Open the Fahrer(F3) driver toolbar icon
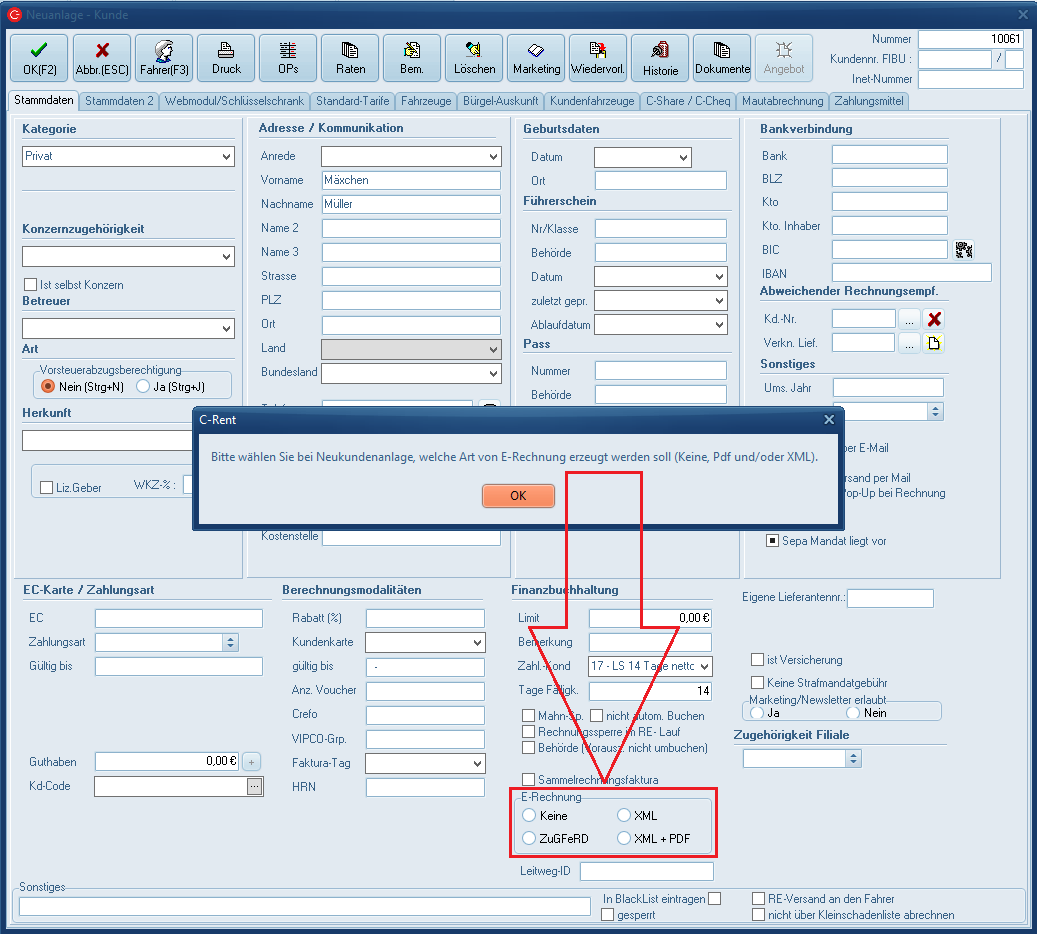This screenshot has width=1037, height=934. click(163, 58)
